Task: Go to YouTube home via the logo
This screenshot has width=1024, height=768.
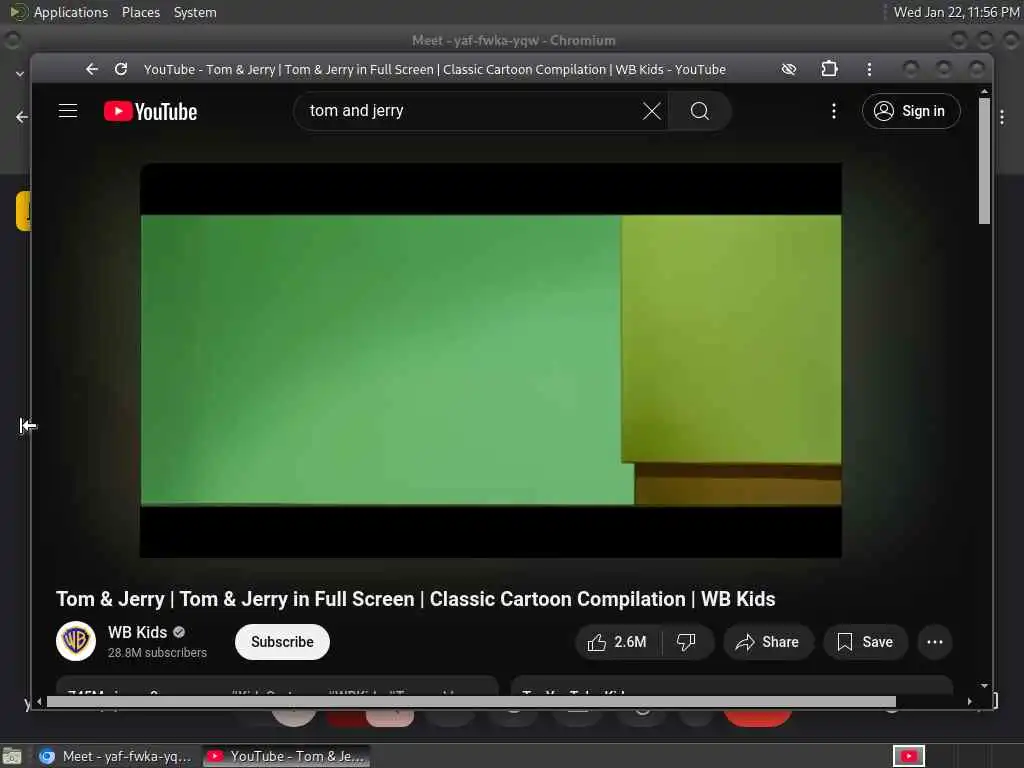Action: 150,112
